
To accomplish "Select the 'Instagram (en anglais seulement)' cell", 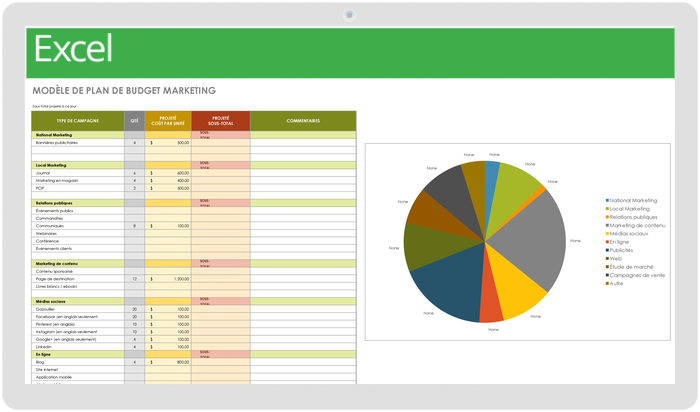I will (x=78, y=332).
